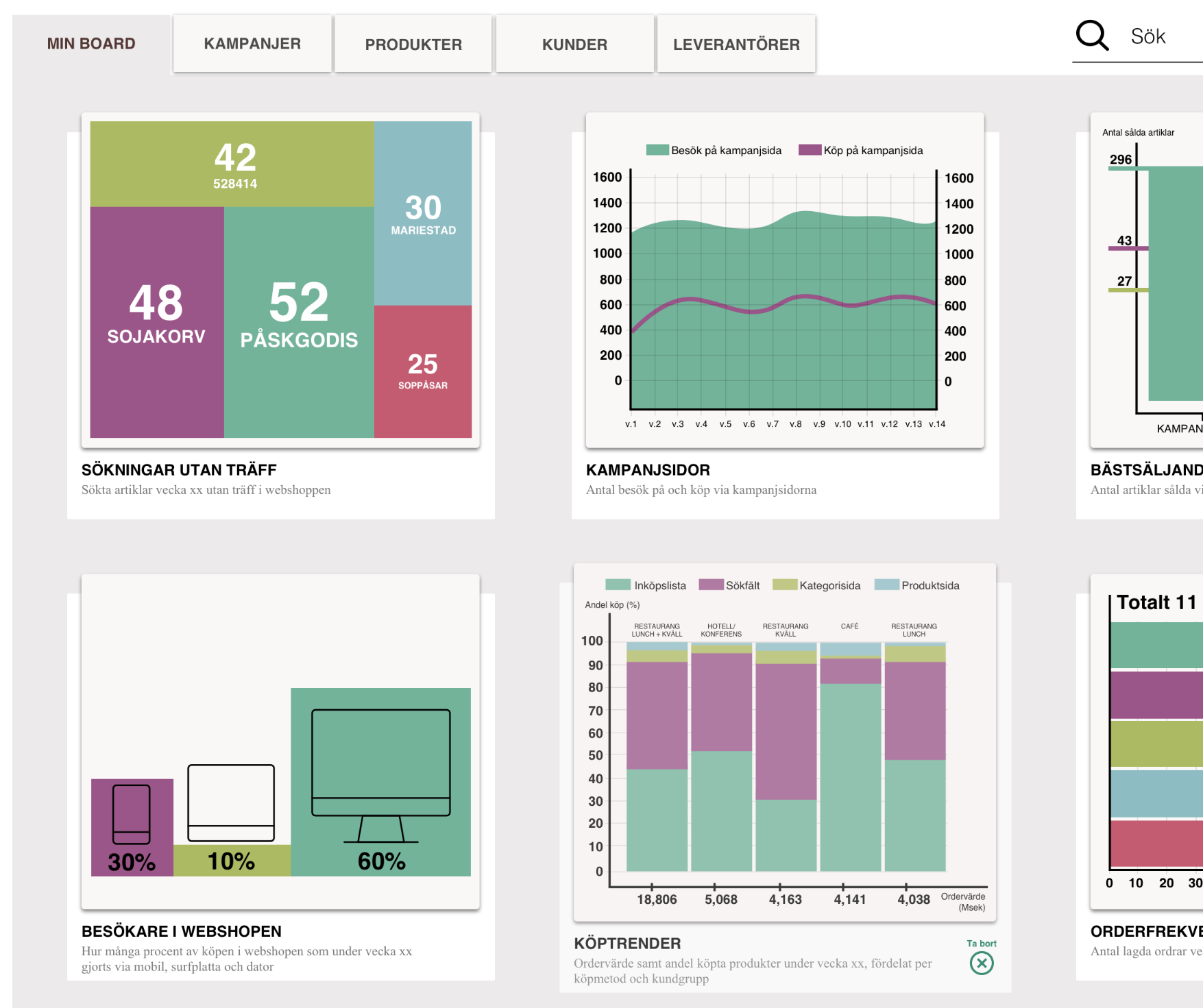The width and height of the screenshot is (1203, 1008).
Task: Click the mobile phone device icon
Action: [x=131, y=814]
